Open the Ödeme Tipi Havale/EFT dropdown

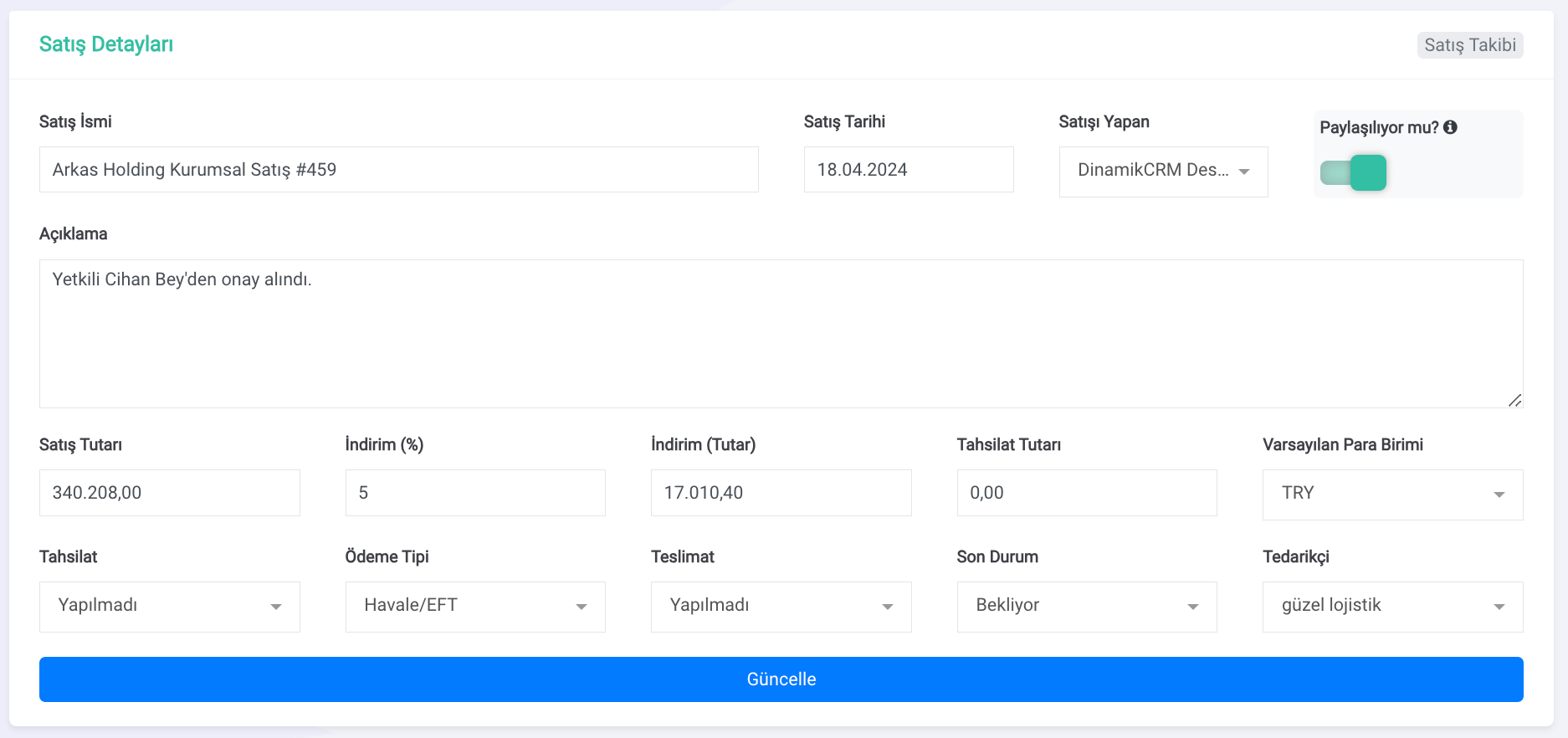475,607
